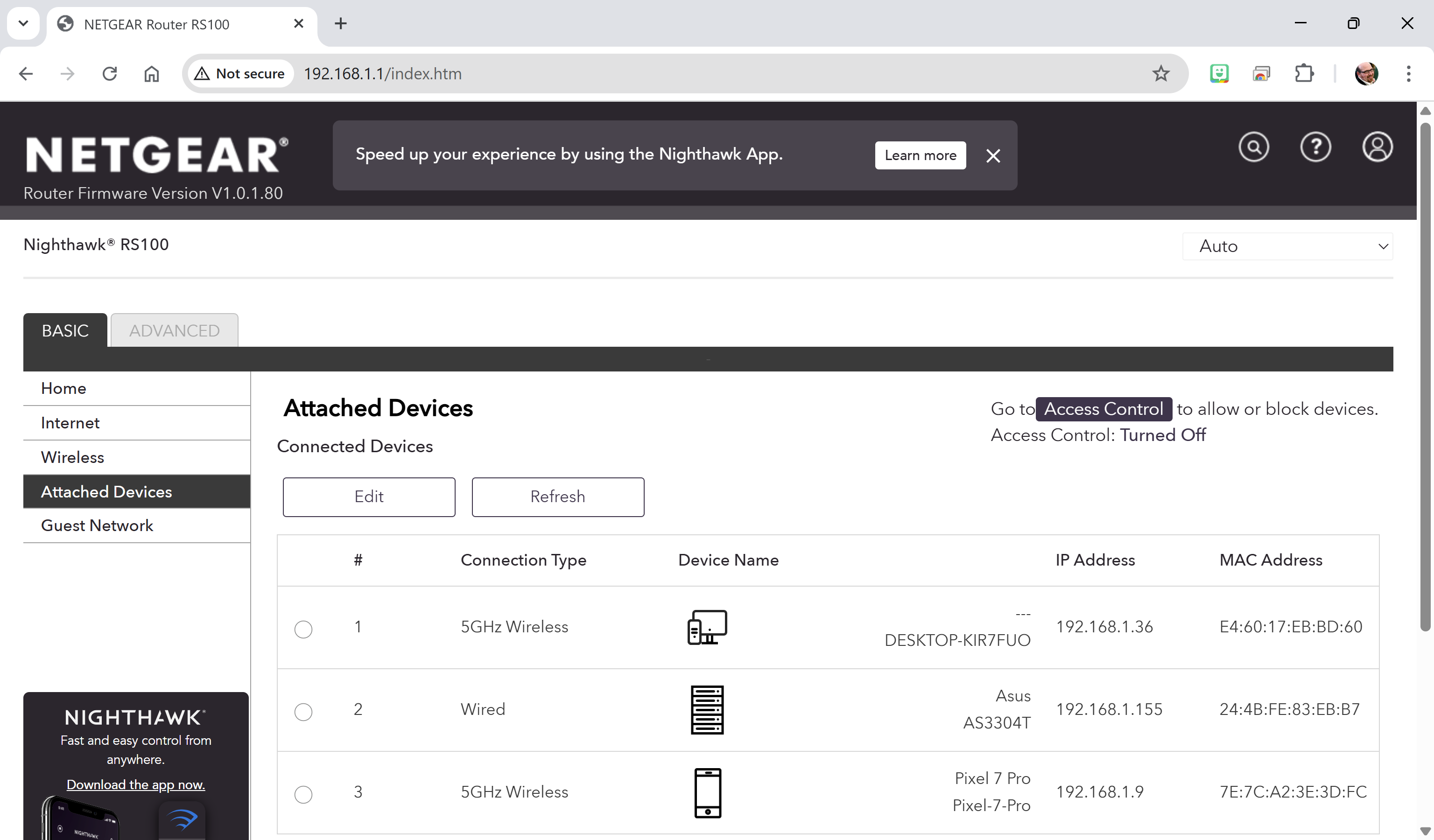Click the Device Name column header
The height and width of the screenshot is (840, 1434).
point(728,560)
